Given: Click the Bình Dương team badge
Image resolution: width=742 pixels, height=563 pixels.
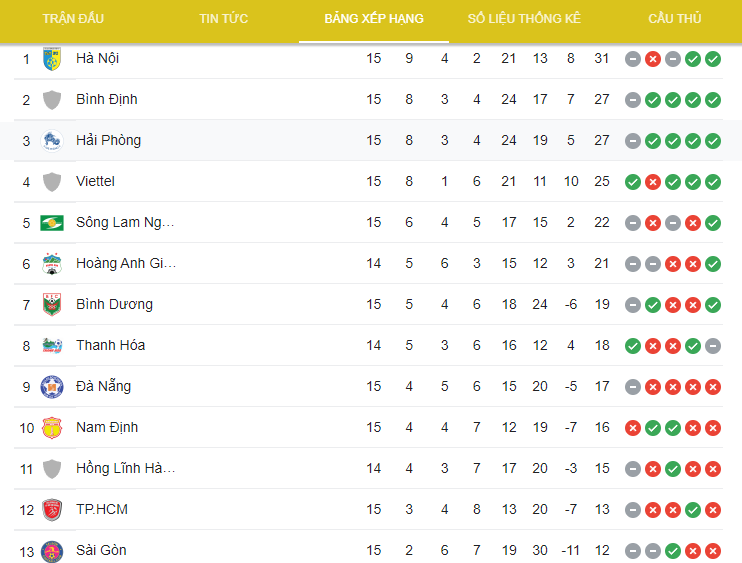Looking at the screenshot, I should 52,305.
